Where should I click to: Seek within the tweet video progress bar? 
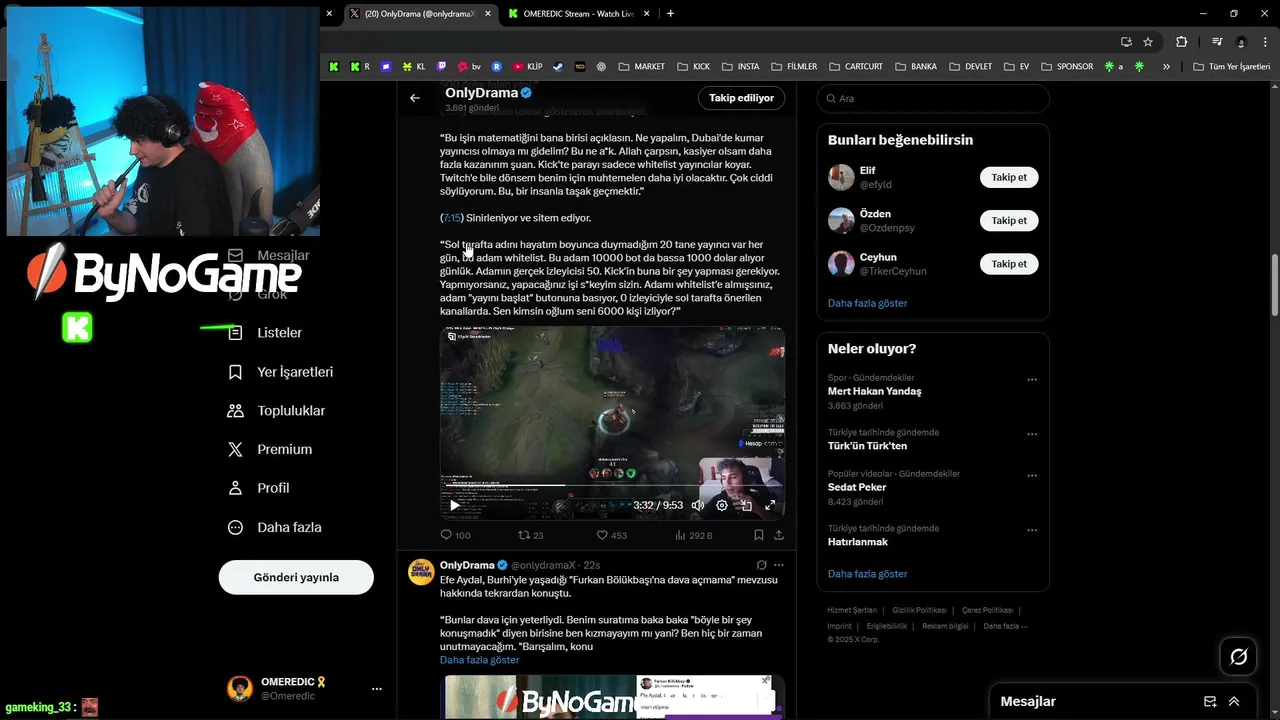612,487
